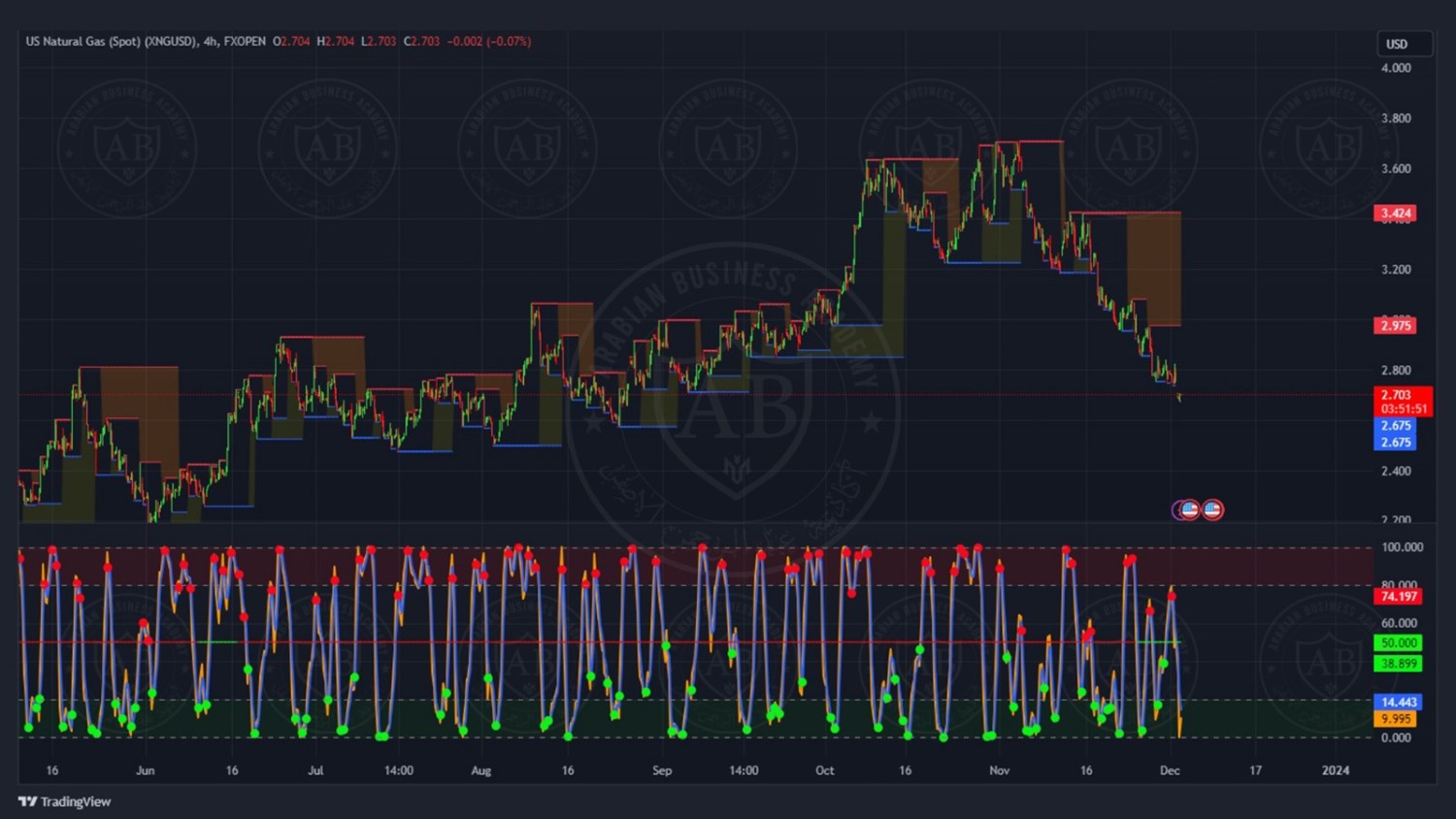The width and height of the screenshot is (1456, 819).
Task: Select the red 2.975 price label
Action: 1395,325
